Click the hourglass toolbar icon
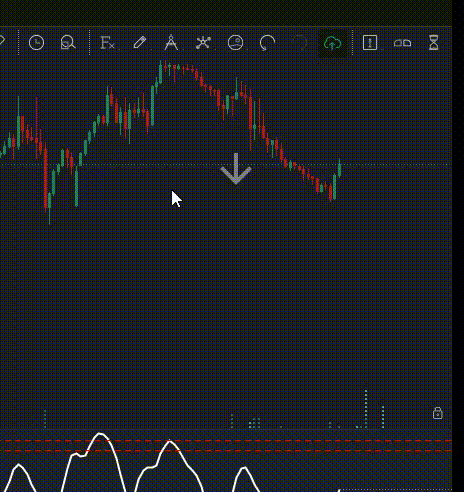The image size is (464, 492). (x=434, y=42)
